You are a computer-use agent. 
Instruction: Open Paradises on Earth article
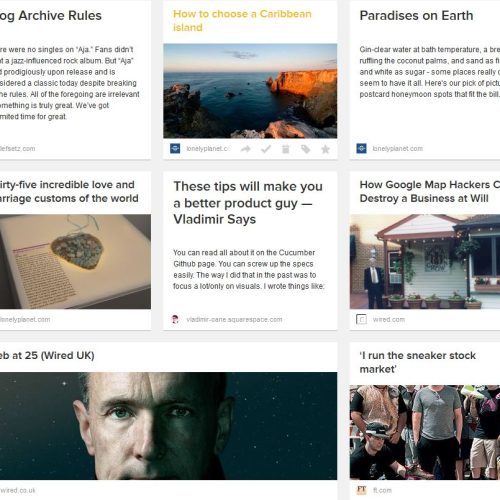[x=416, y=16]
